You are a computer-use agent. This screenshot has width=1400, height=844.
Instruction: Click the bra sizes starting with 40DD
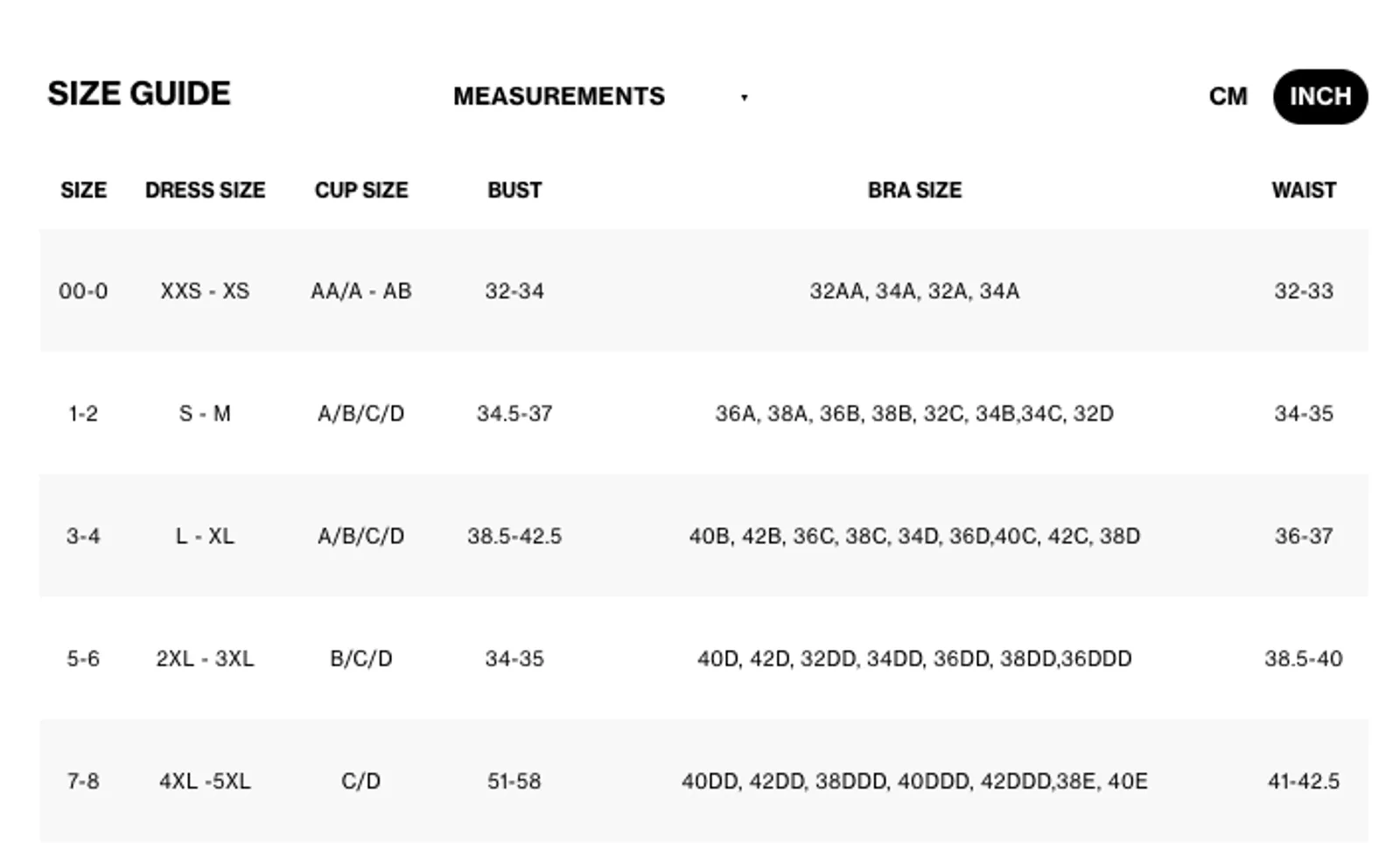[914, 780]
